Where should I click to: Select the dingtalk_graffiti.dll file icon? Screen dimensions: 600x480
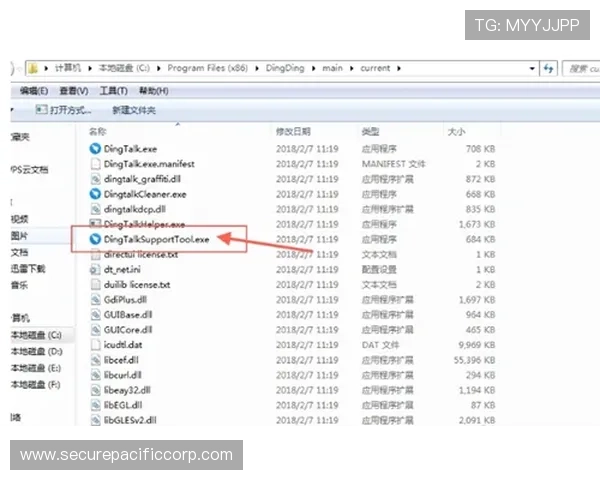95,179
